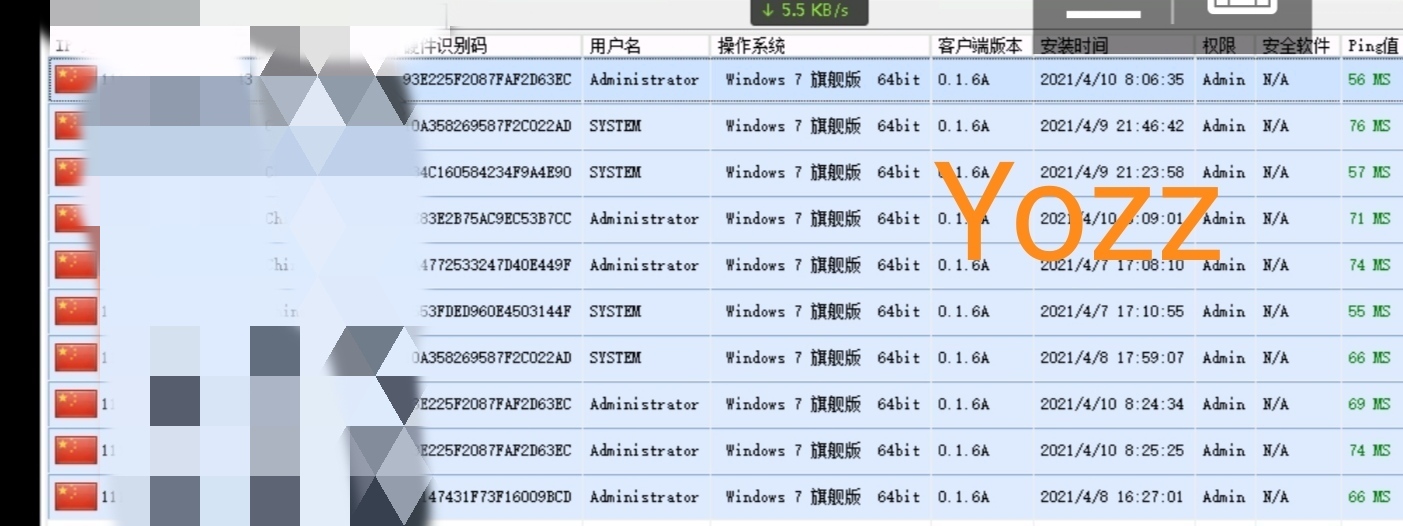Select hardware ID ending 4C160584234F9A4E90
Screen dimensions: 1403x526
[494, 172]
